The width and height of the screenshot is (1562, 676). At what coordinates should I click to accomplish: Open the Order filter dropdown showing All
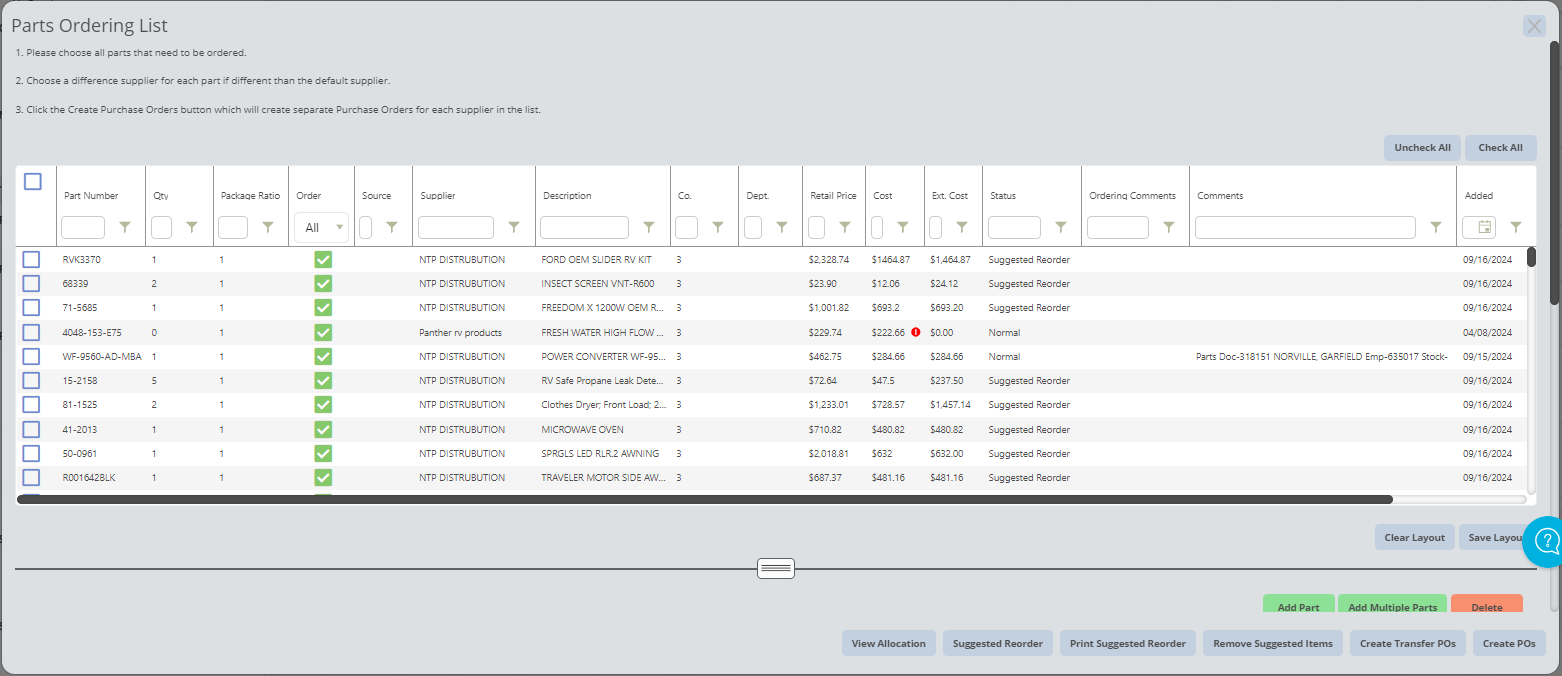(321, 228)
